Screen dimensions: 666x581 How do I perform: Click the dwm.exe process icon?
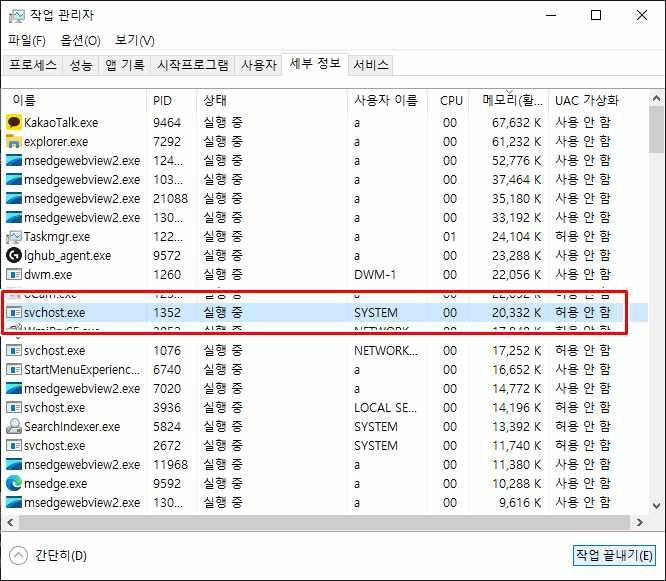pyautogui.click(x=14, y=275)
